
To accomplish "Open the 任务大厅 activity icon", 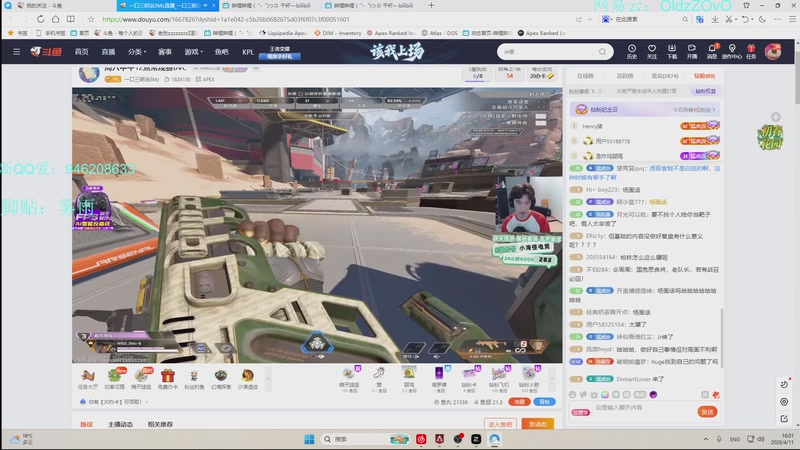I will 88,379.
